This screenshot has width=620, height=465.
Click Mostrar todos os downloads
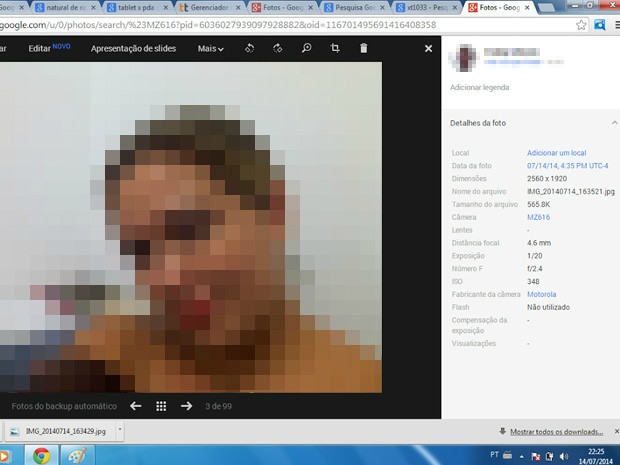554,431
